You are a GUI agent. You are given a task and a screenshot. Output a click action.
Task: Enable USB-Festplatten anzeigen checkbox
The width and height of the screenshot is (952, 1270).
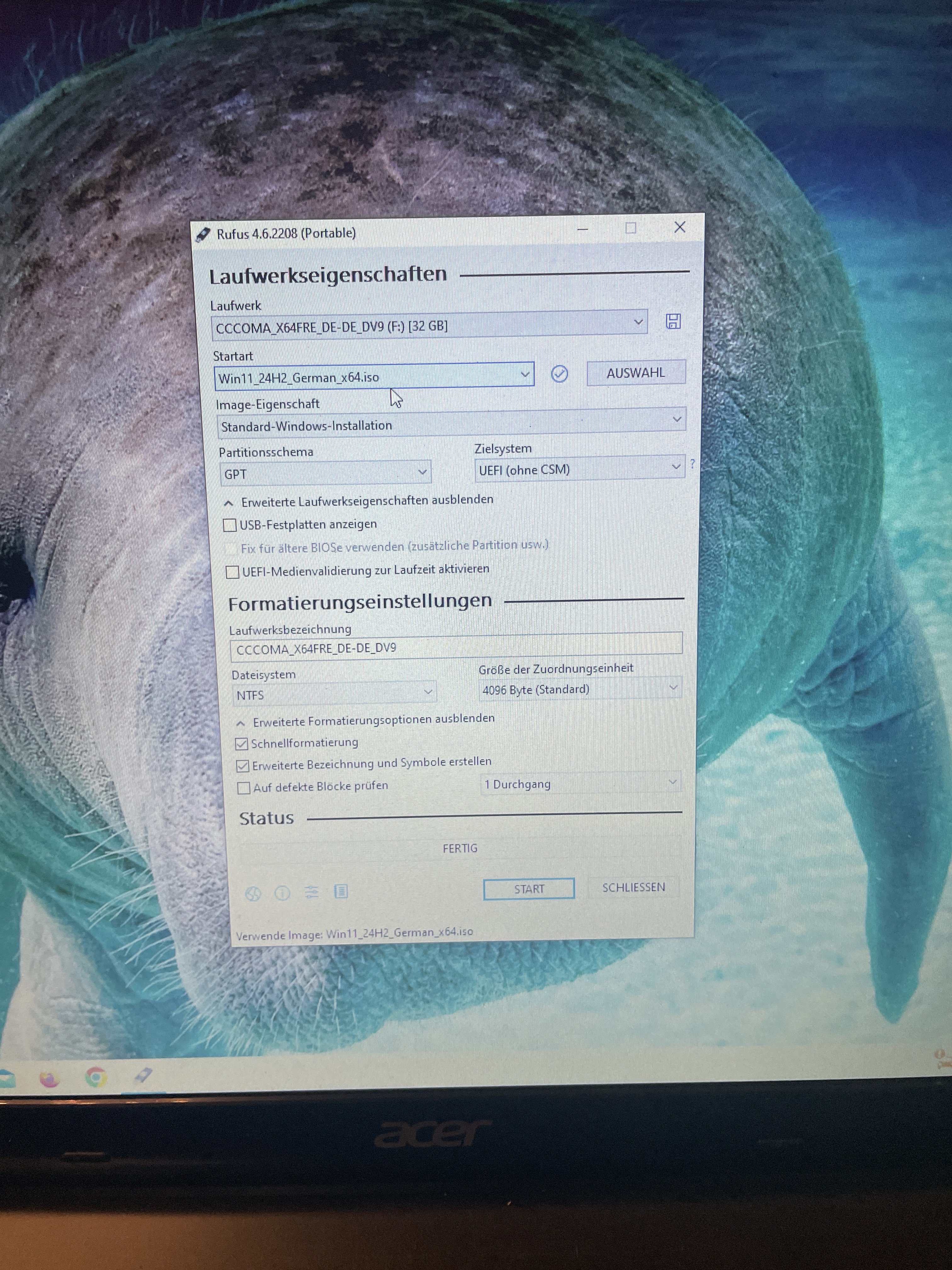point(230,525)
